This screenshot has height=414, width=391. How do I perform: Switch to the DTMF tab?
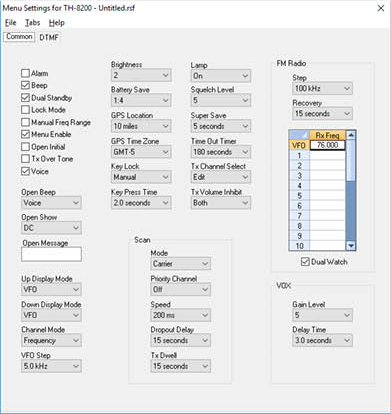pos(49,37)
